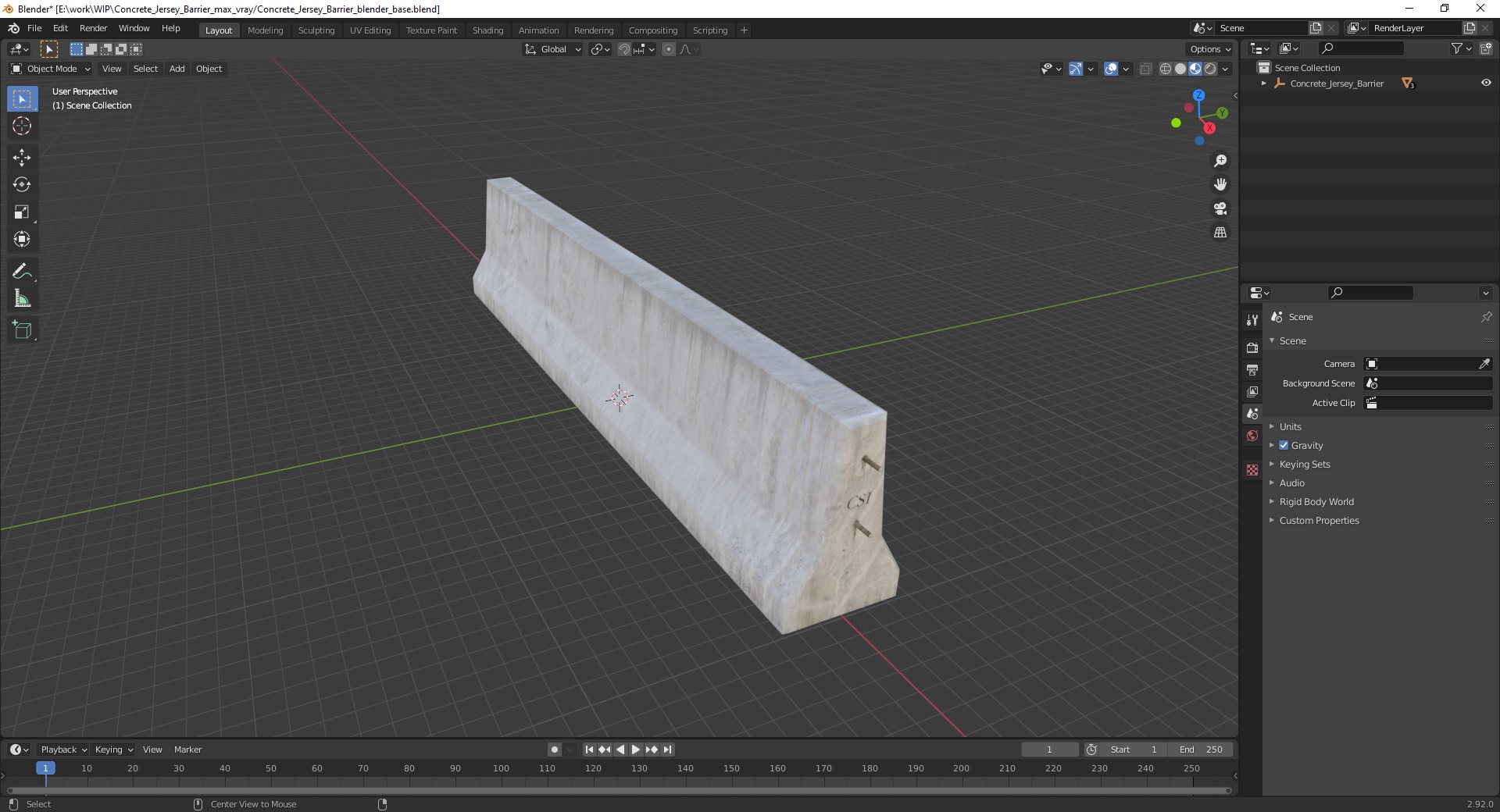This screenshot has height=812, width=1500.
Task: Click the current frame number field
Action: tap(1050, 750)
